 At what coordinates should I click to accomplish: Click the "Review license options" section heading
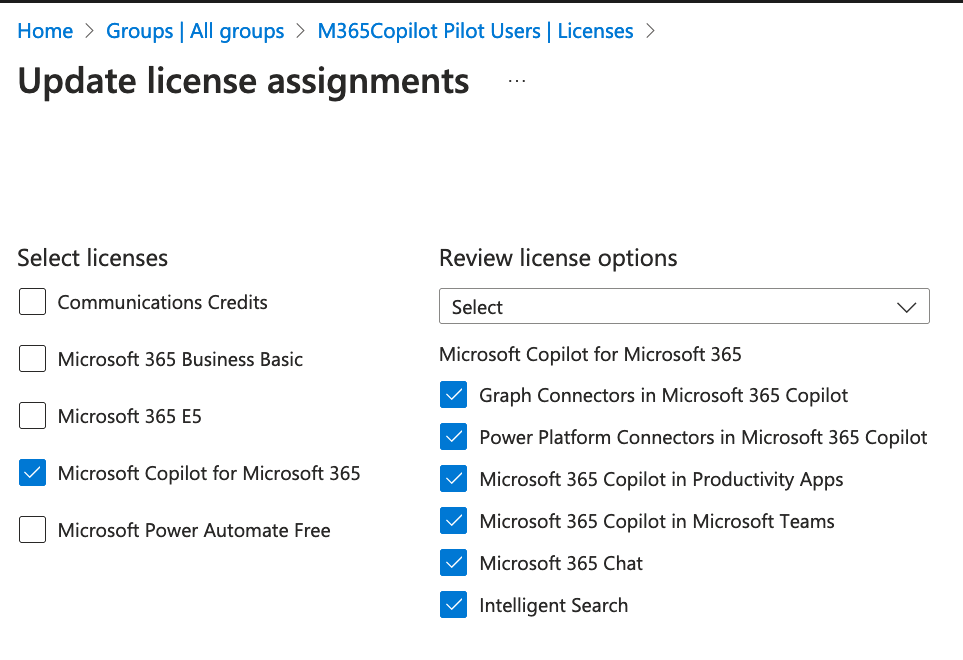pyautogui.click(x=558, y=258)
